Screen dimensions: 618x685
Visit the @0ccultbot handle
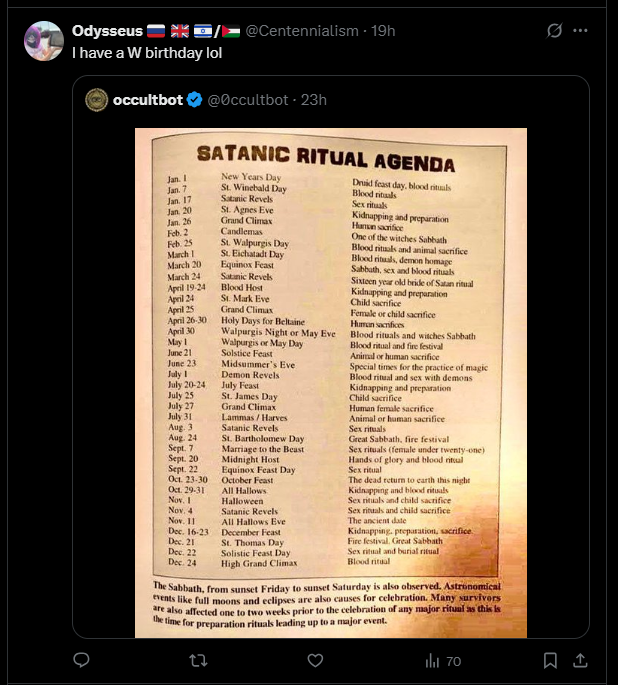click(x=248, y=100)
